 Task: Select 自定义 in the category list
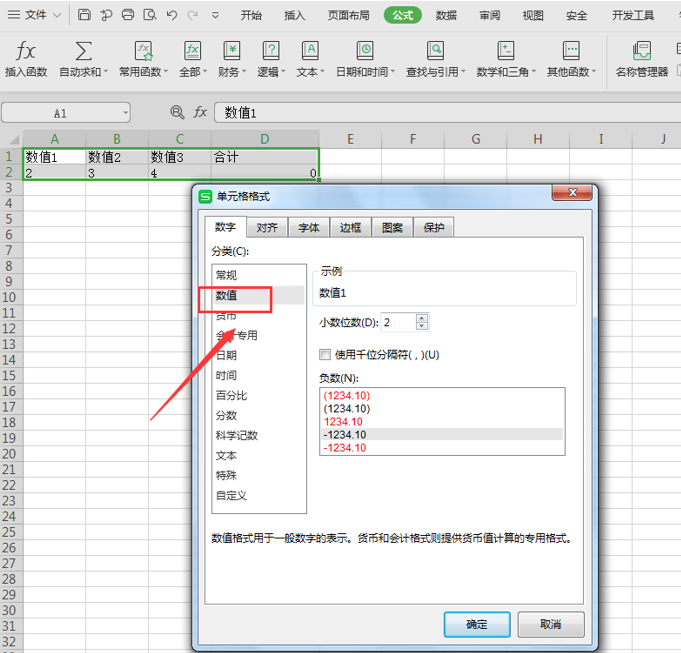(x=258, y=495)
